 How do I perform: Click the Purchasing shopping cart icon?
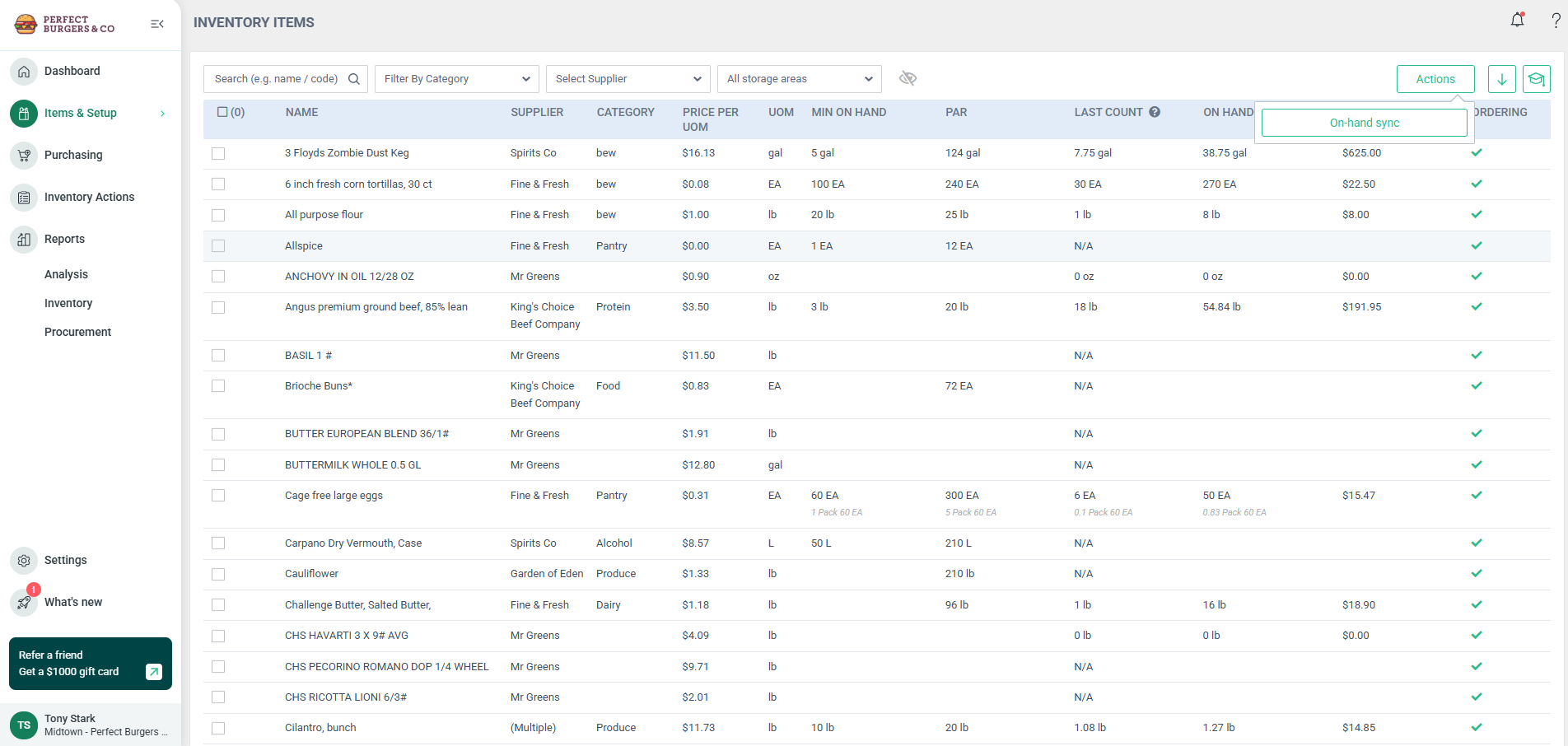pyautogui.click(x=23, y=155)
